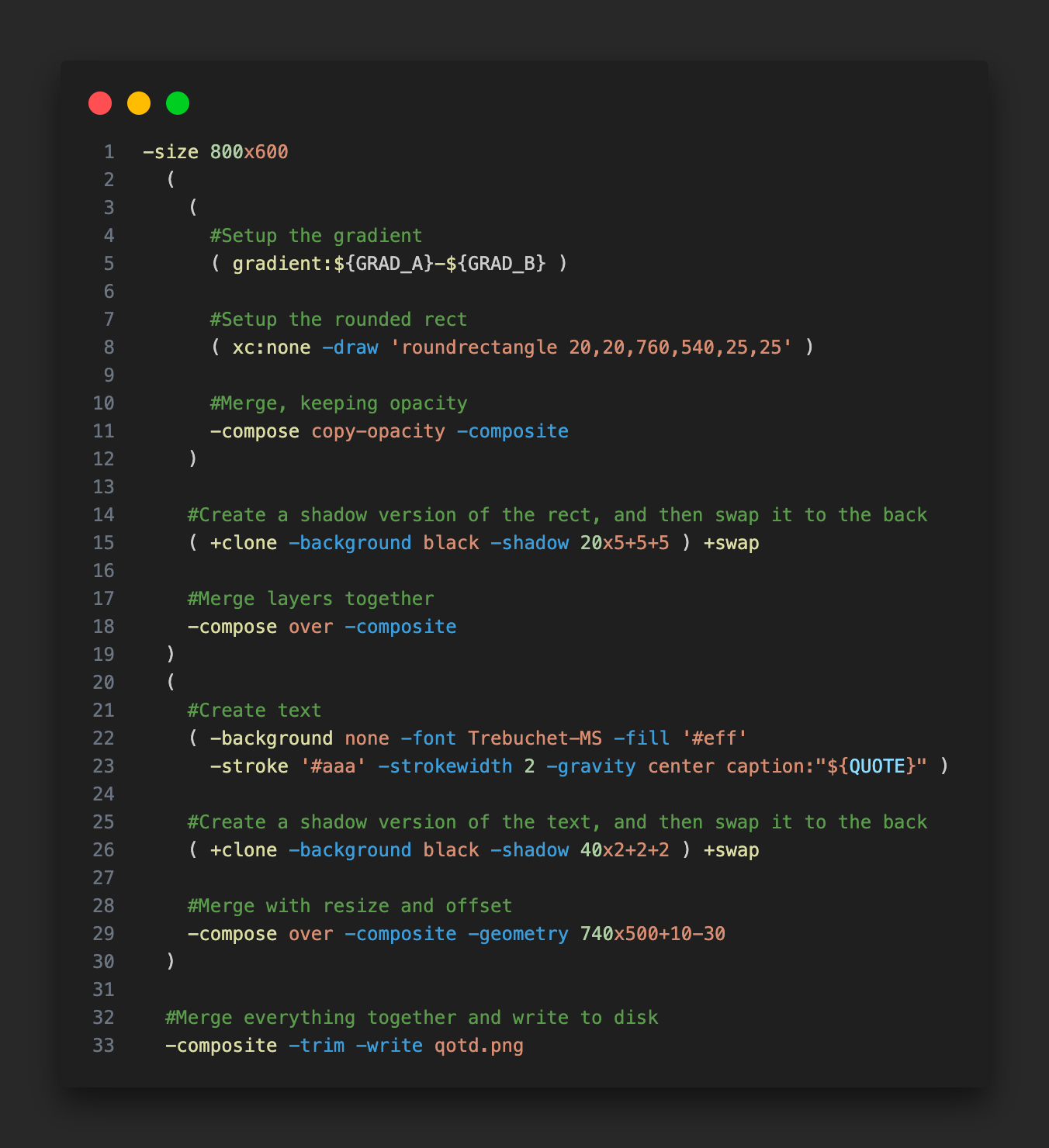
Task: Click '20x5+5+5' shadow value
Action: (625, 543)
